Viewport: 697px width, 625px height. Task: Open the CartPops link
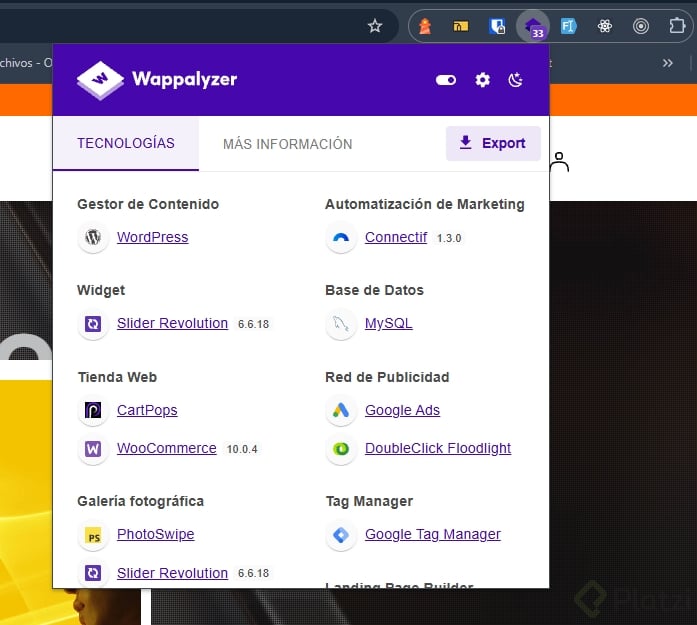147,410
